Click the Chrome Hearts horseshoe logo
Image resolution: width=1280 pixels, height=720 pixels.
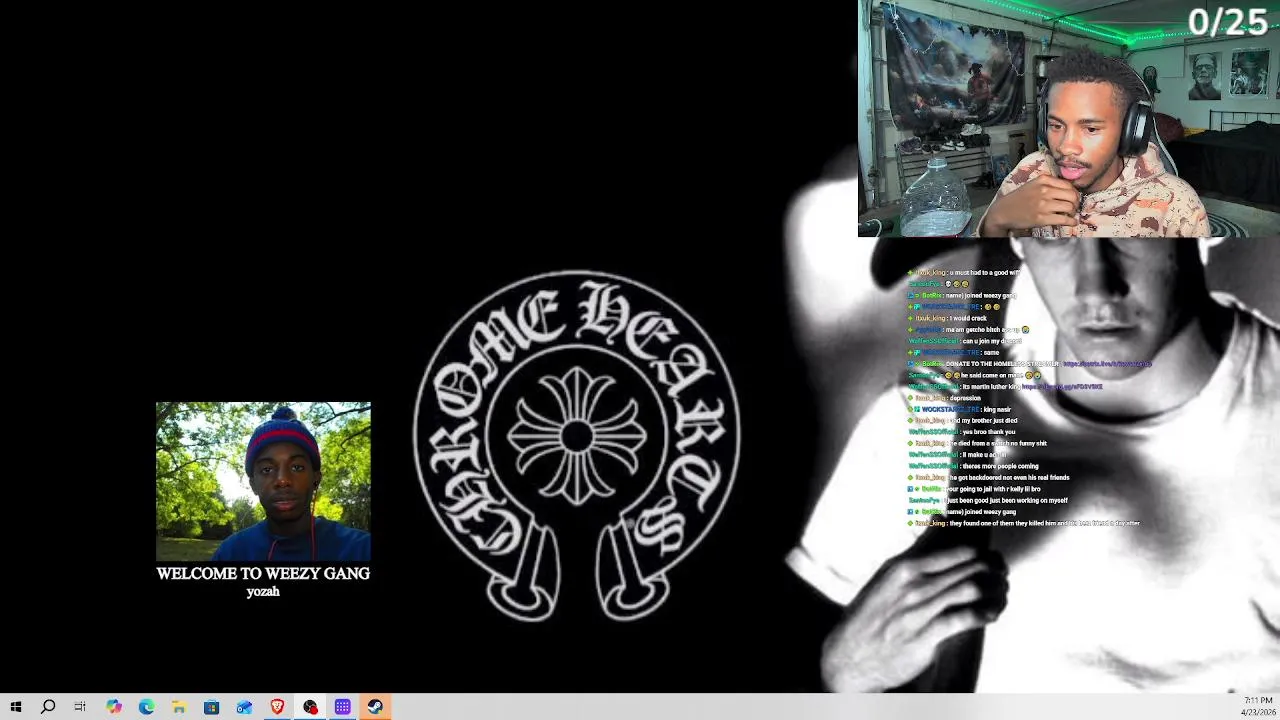[x=577, y=447]
